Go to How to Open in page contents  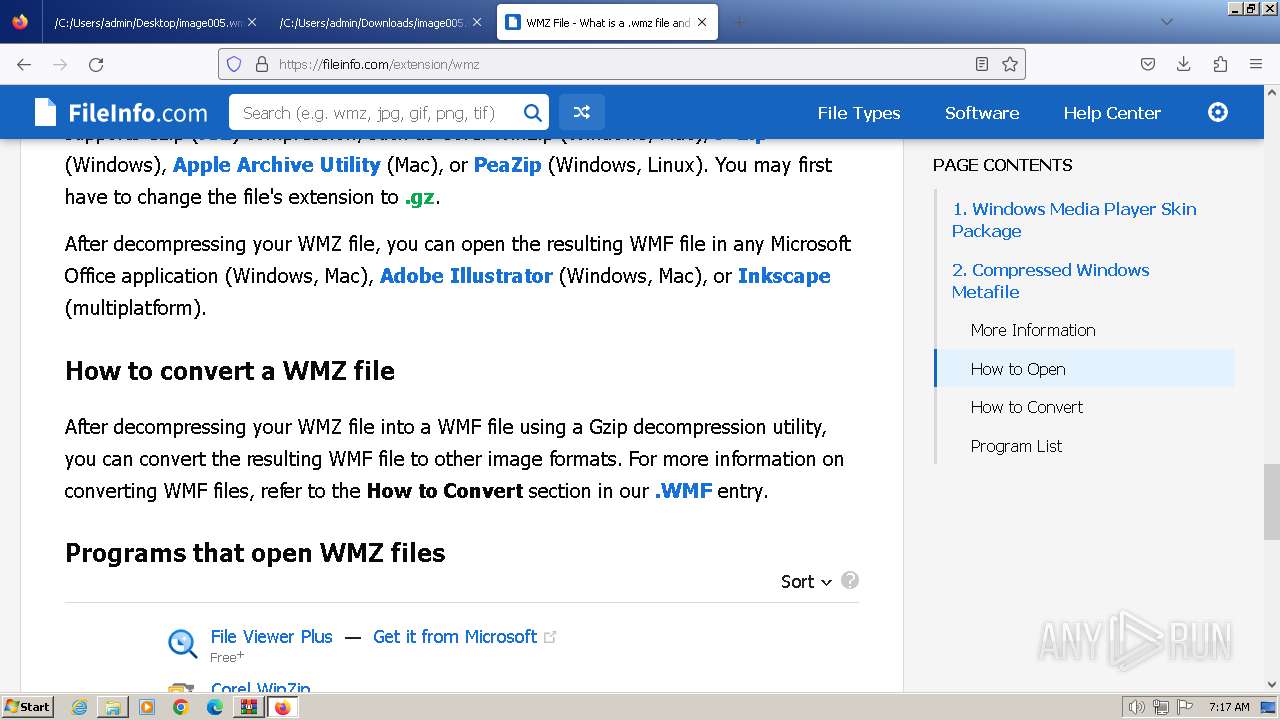[1018, 369]
